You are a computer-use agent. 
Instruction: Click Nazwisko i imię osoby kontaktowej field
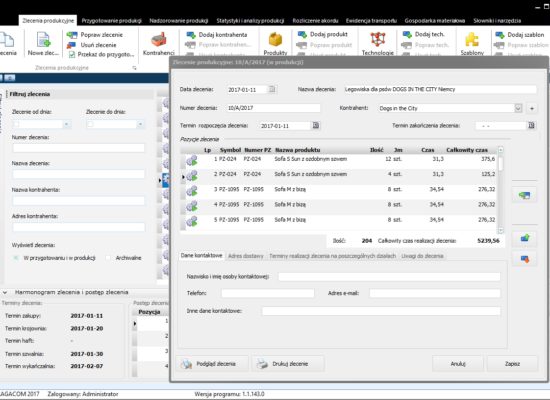coord(389,276)
